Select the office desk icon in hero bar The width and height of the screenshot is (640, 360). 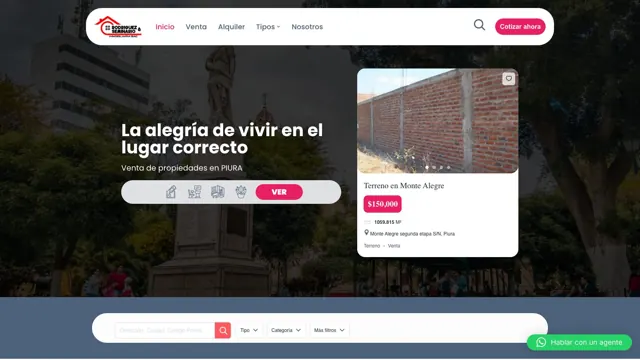[194, 192]
